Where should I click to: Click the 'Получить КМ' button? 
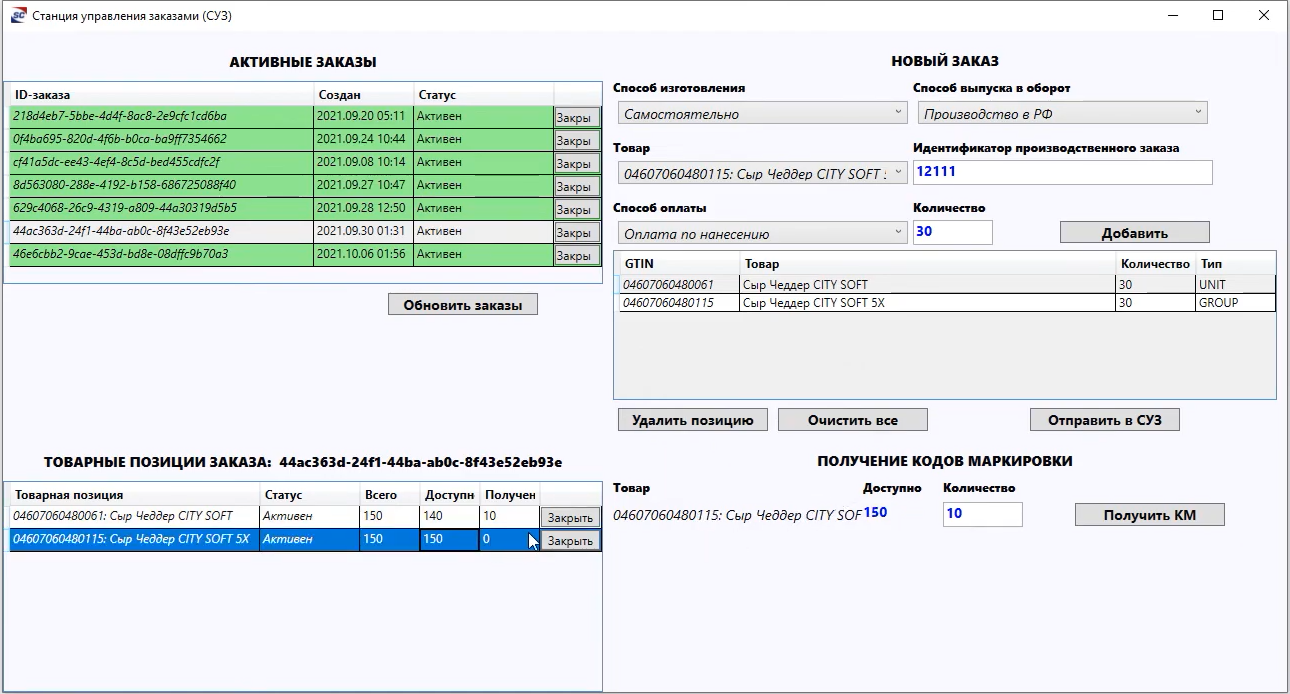click(x=1149, y=515)
